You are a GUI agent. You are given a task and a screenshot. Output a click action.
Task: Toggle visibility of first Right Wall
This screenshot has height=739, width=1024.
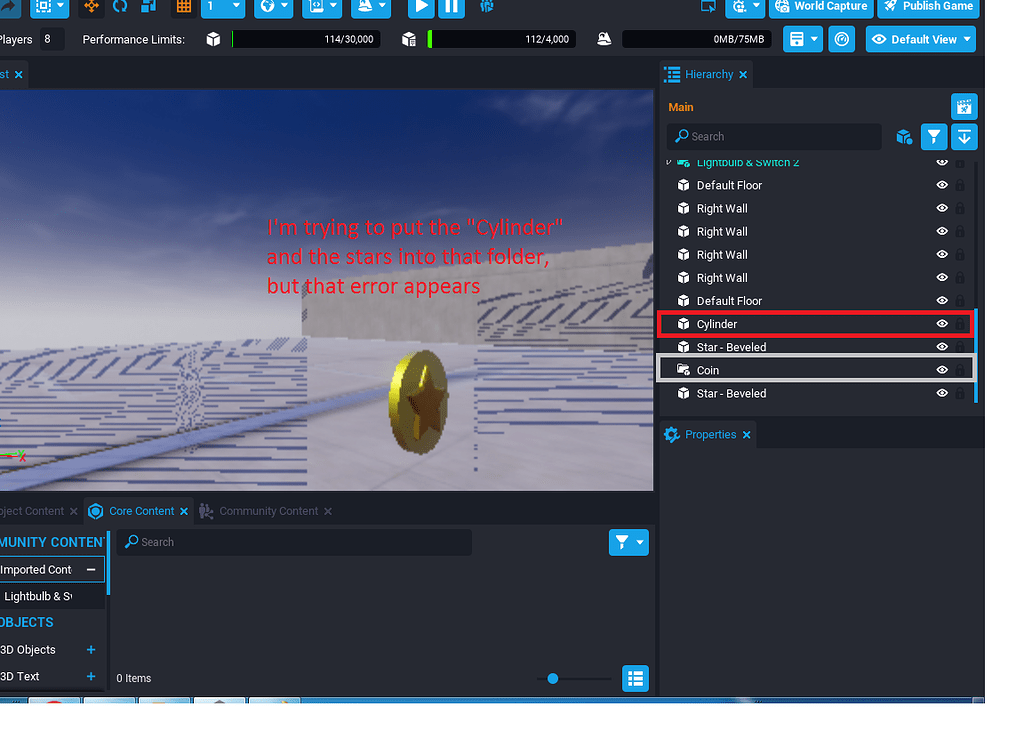(x=942, y=208)
